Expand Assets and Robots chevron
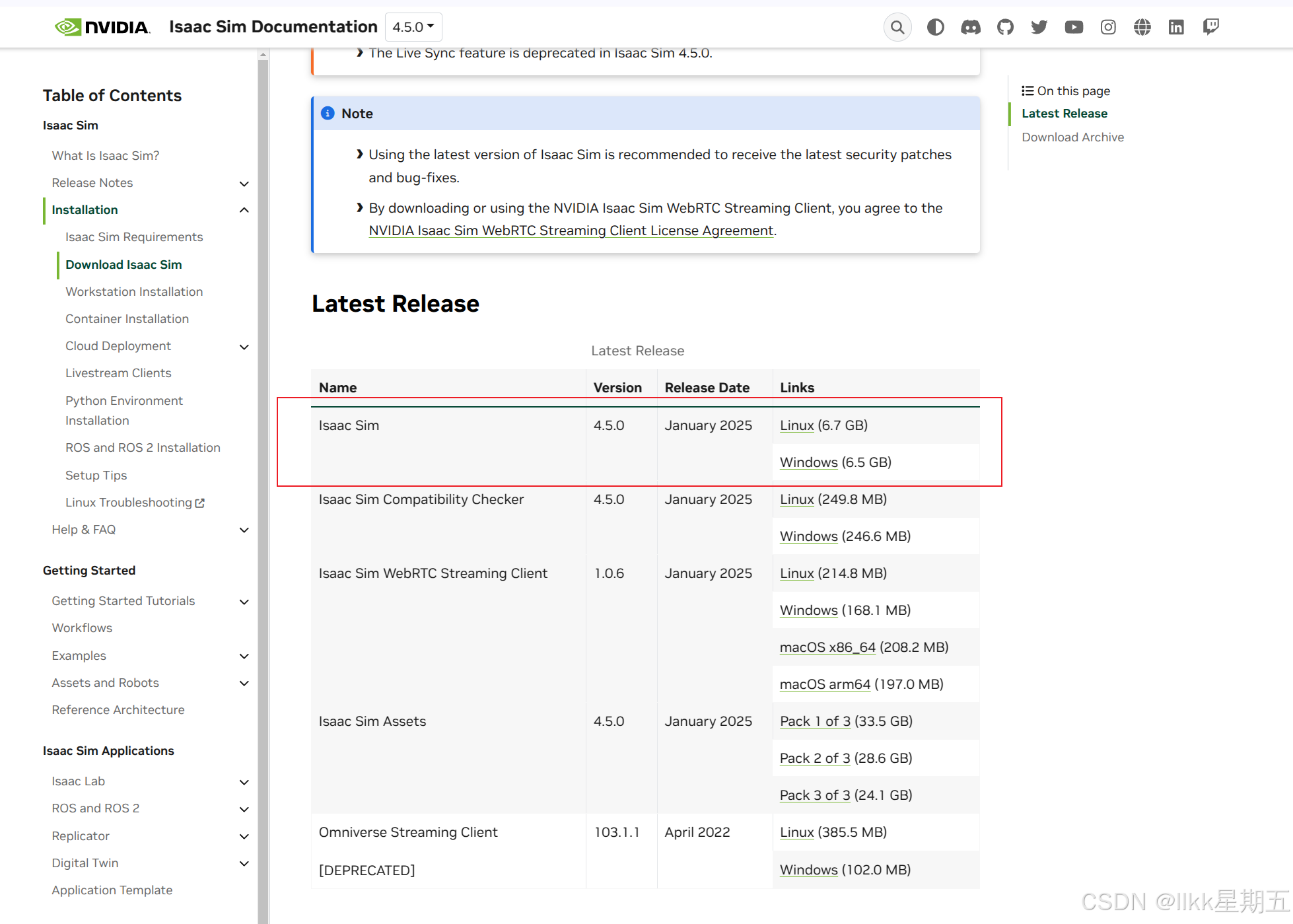 click(244, 683)
